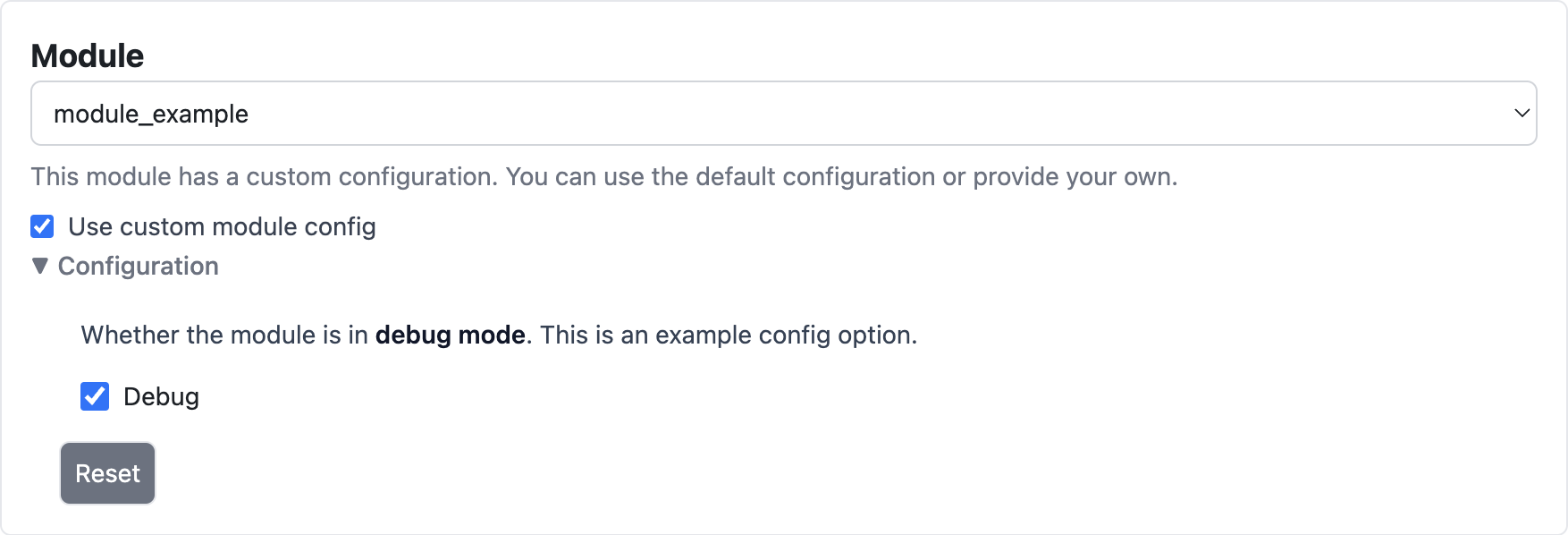Click the Debug label text
Viewport: 1568px width, 535px height.
click(161, 396)
